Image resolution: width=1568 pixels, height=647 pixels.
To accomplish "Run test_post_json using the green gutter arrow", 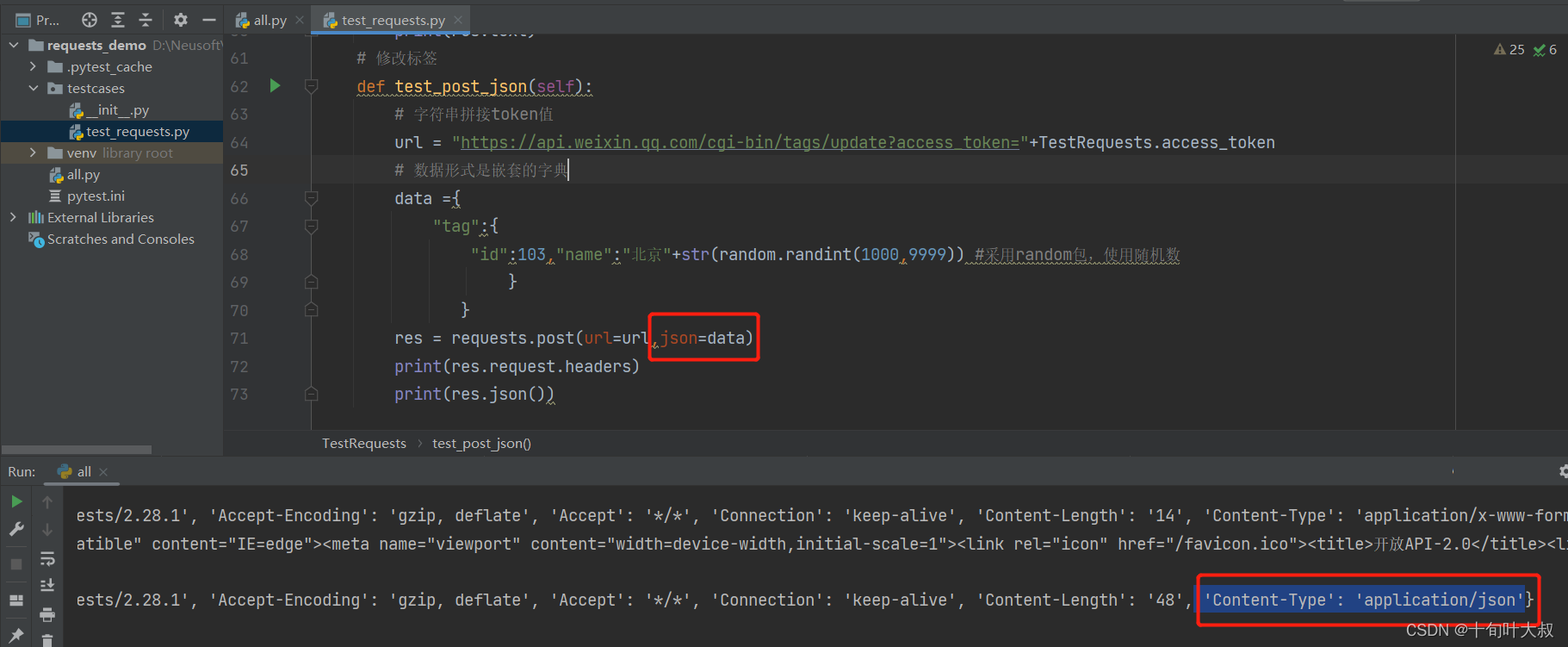I will (x=275, y=85).
